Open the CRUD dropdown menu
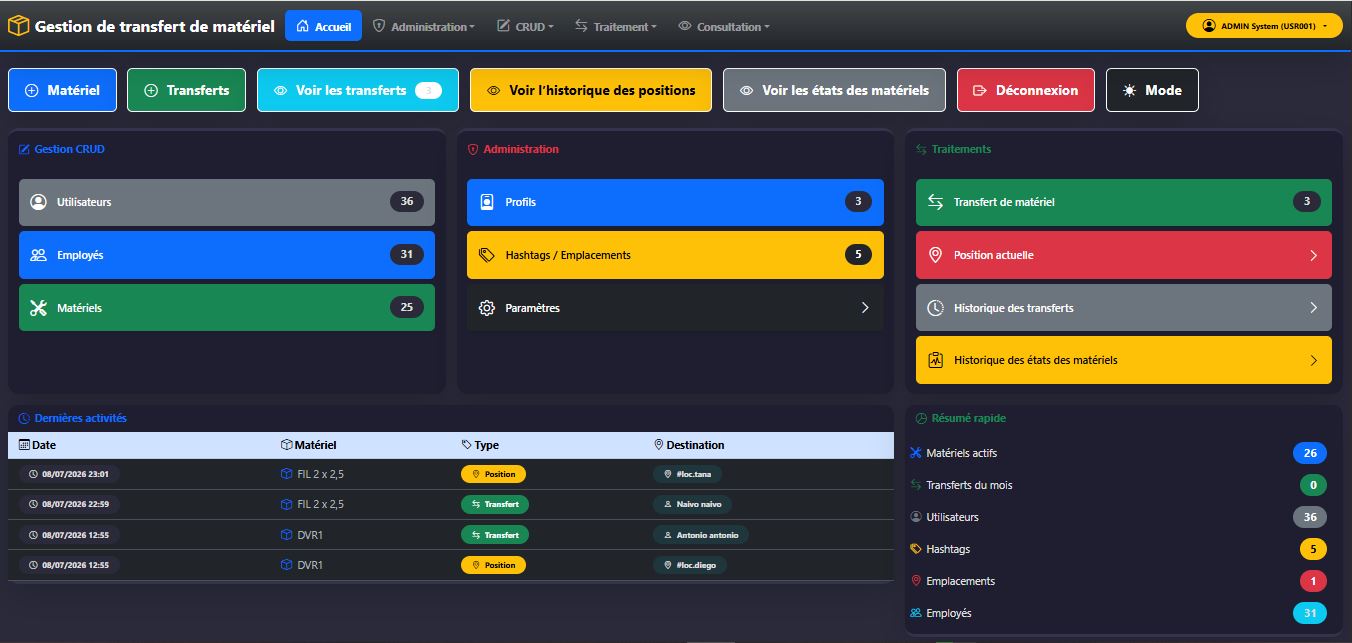Screen dimensions: 1352x643 pos(526,27)
